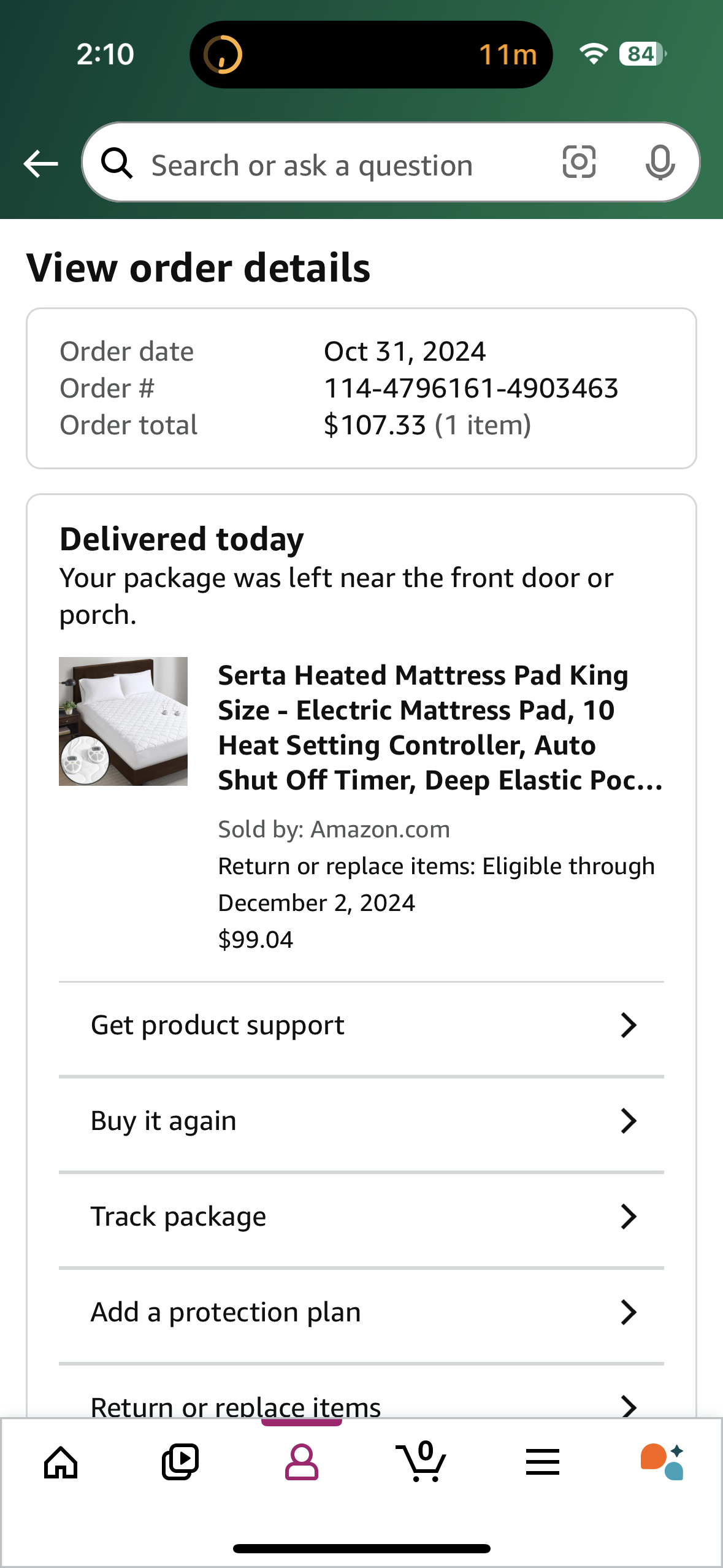Tap the mattress pad product thumbnail

click(123, 721)
